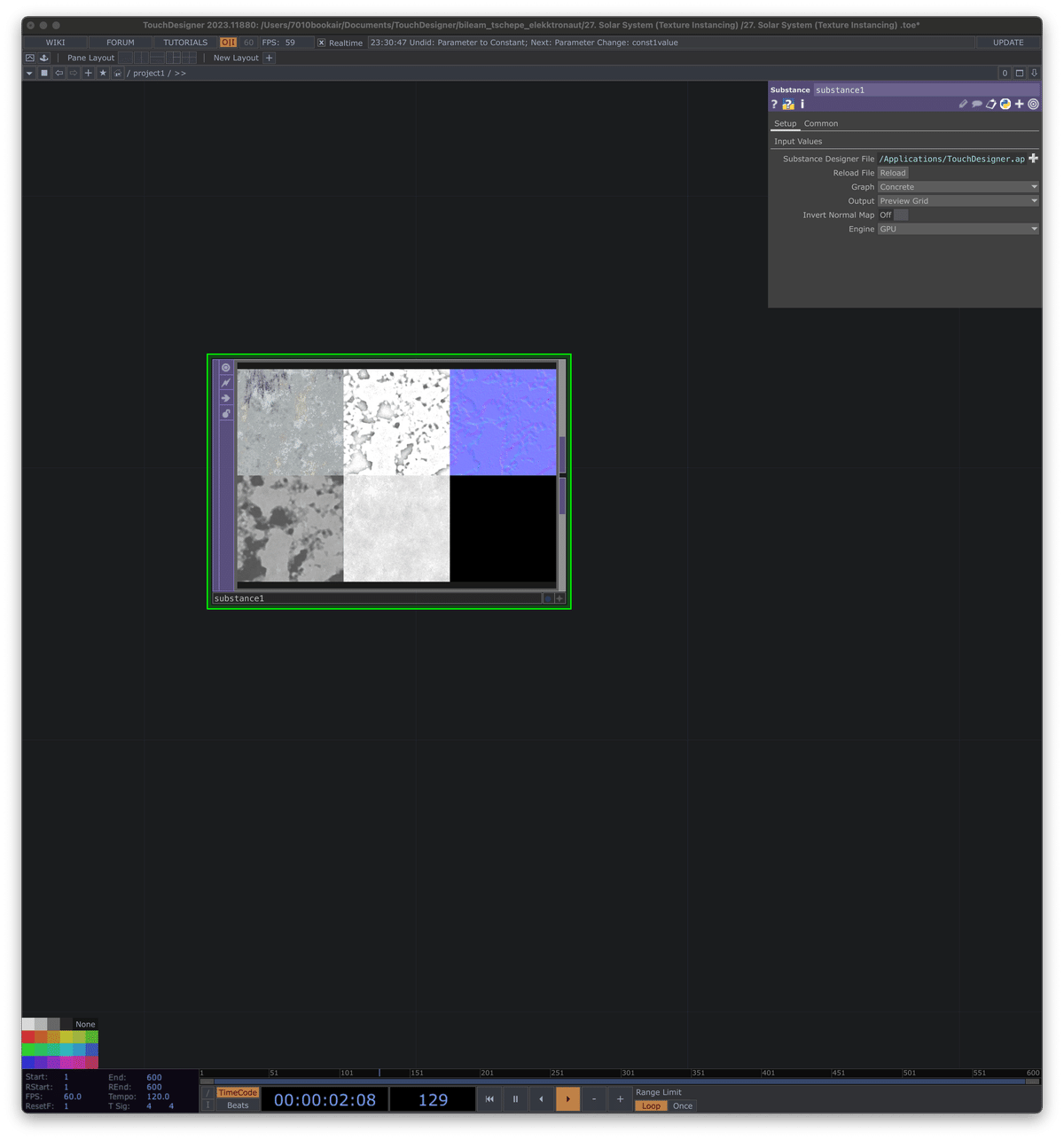
Task: Click the current frame field showing 129
Action: pyautogui.click(x=432, y=1099)
